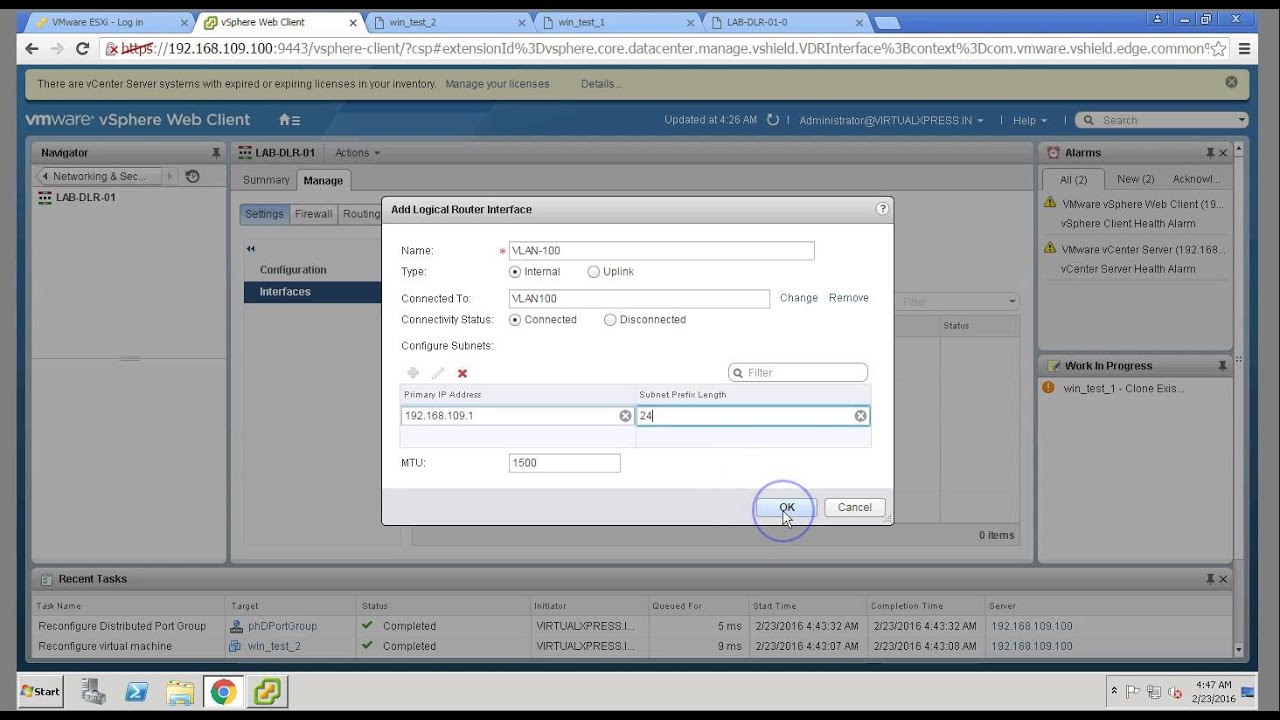The image size is (1280, 720).
Task: Open vSphere Client taskbar icon
Action: [266, 691]
